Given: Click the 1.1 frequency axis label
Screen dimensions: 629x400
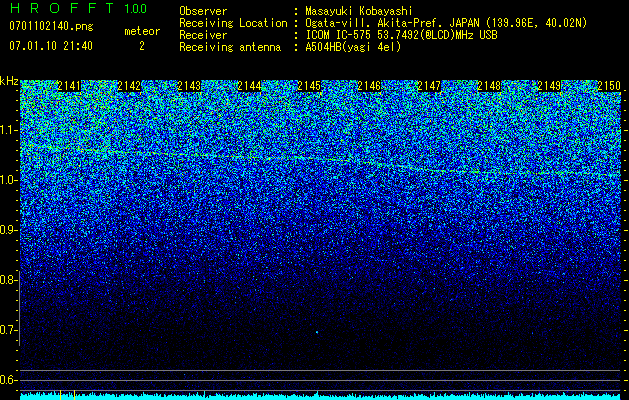Looking at the screenshot, I should coord(8,130).
